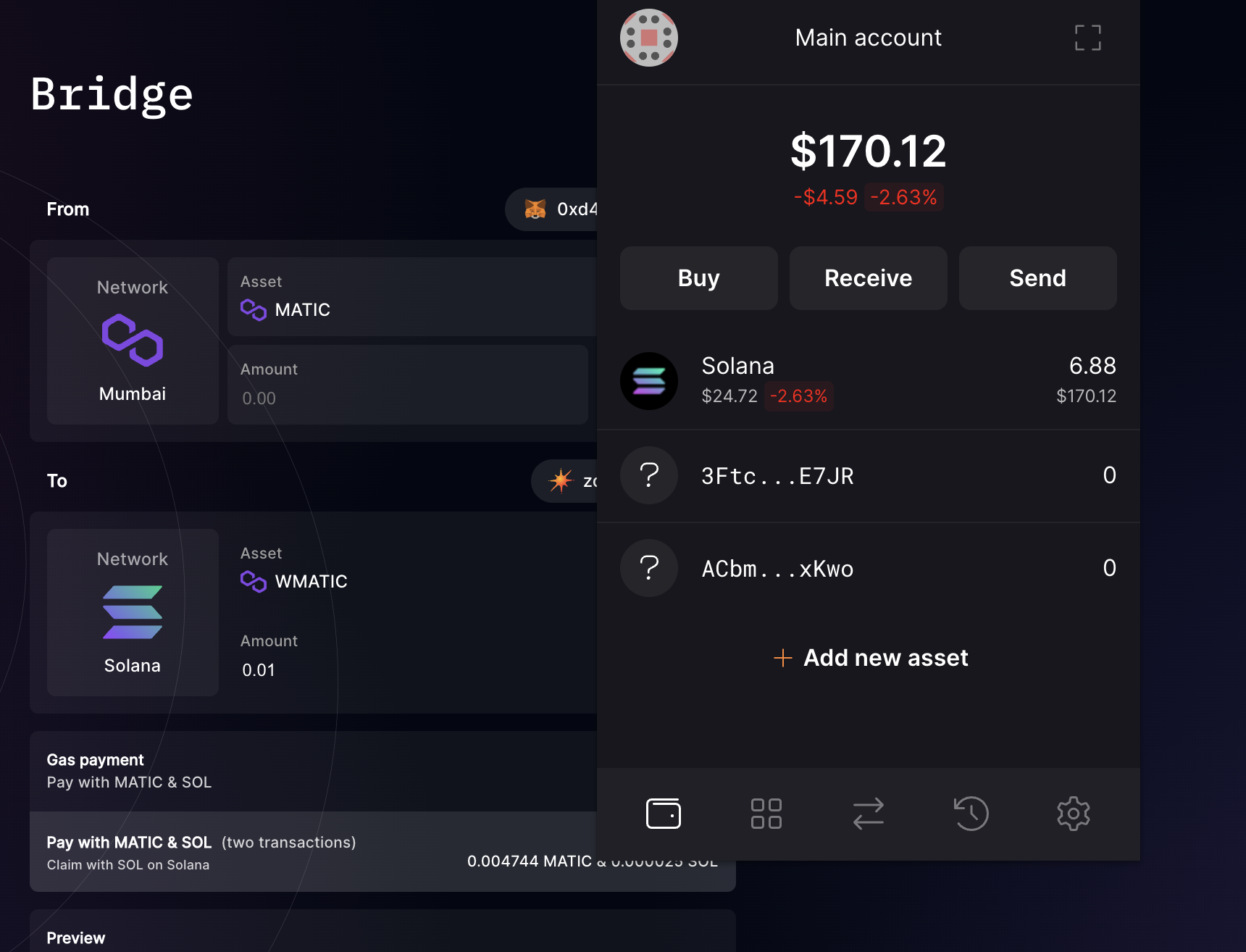Click the Polygon network icon under From
1246x952 pixels.
coord(132,341)
